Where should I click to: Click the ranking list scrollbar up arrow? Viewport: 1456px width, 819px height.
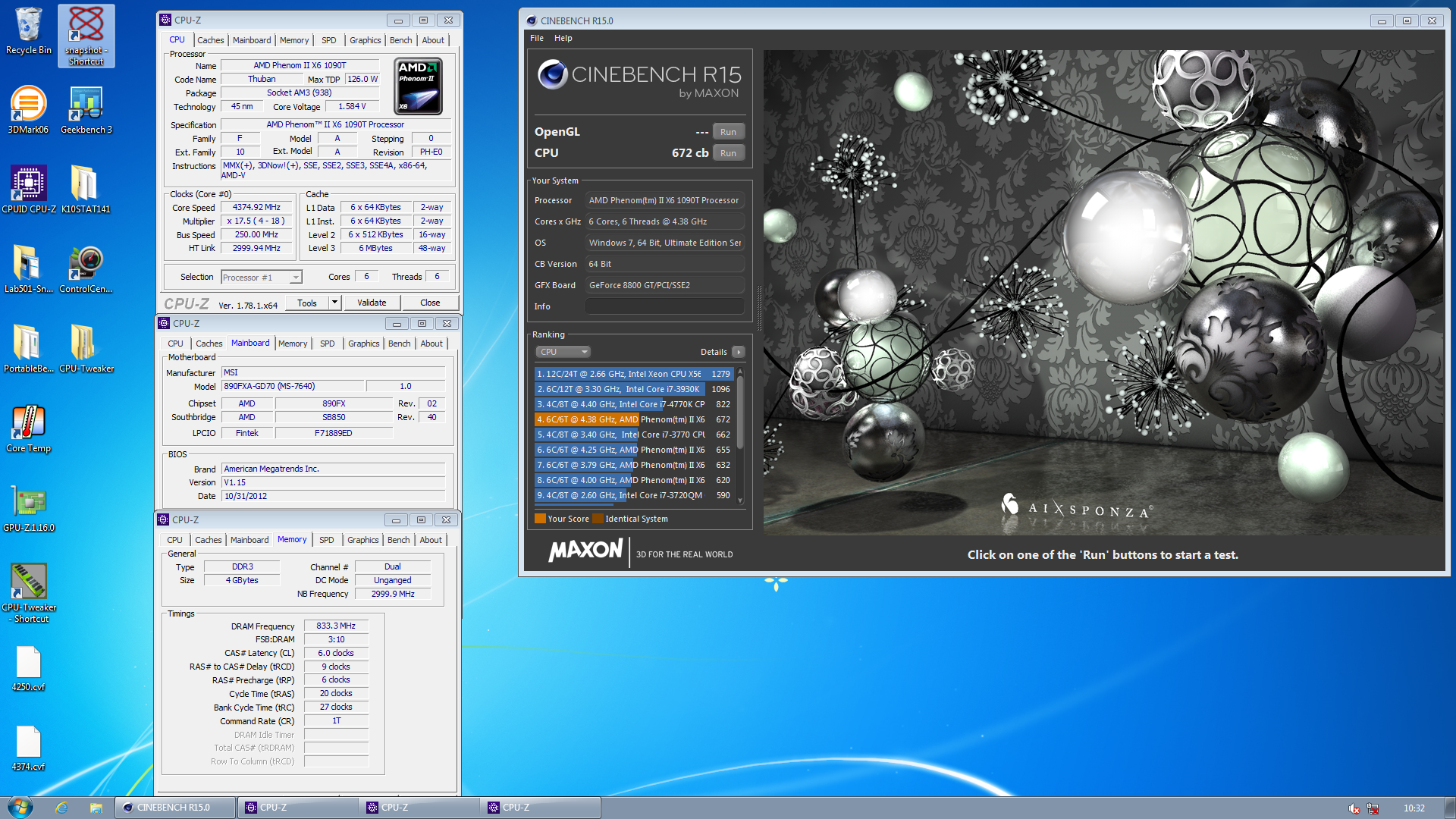[x=740, y=372]
